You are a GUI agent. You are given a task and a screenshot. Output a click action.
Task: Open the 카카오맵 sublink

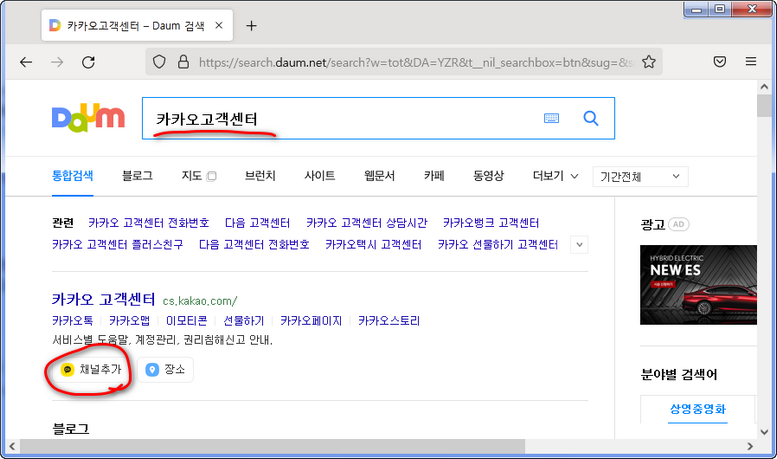[129, 321]
